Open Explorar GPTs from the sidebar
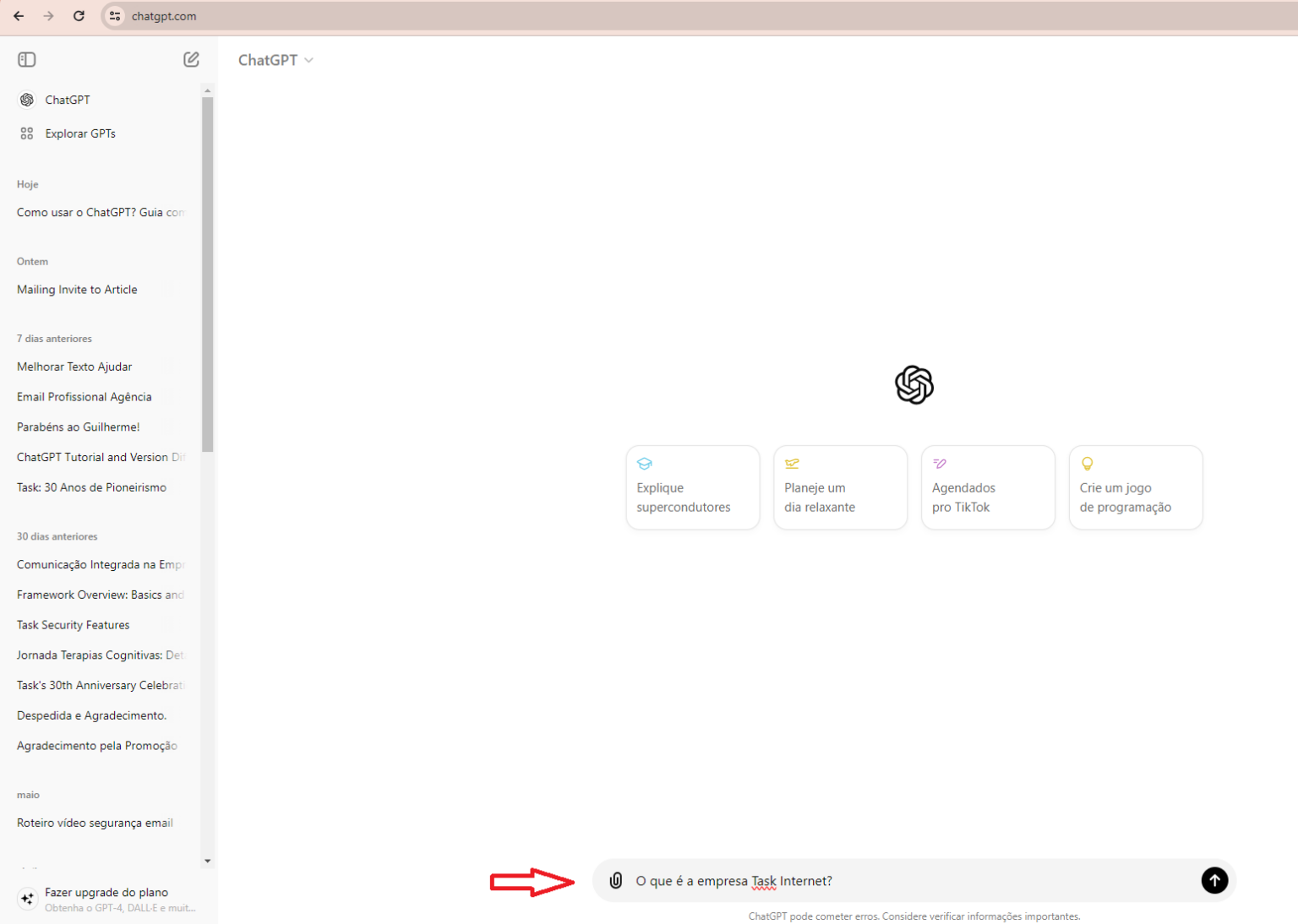The image size is (1298, 924). click(80, 133)
